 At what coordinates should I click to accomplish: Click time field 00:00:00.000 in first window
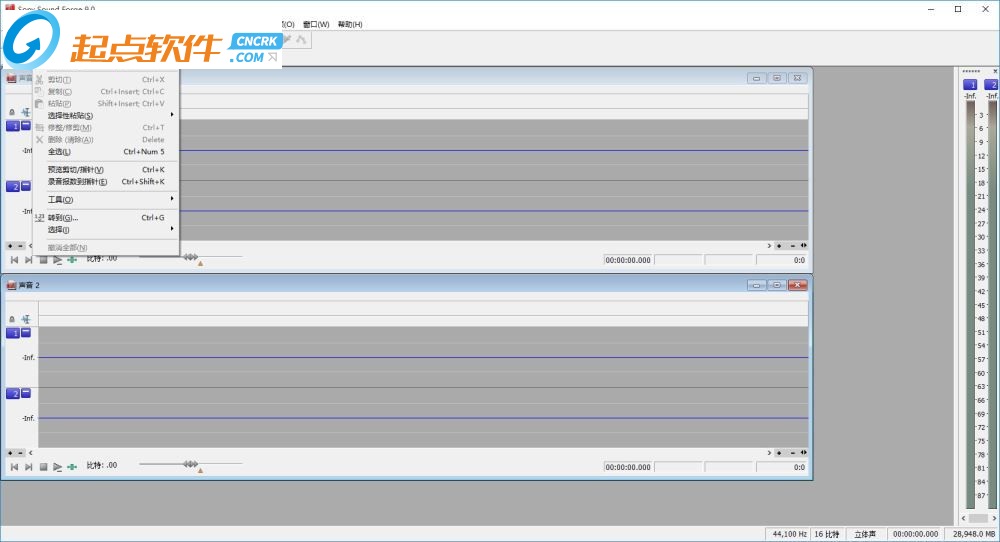pos(628,260)
